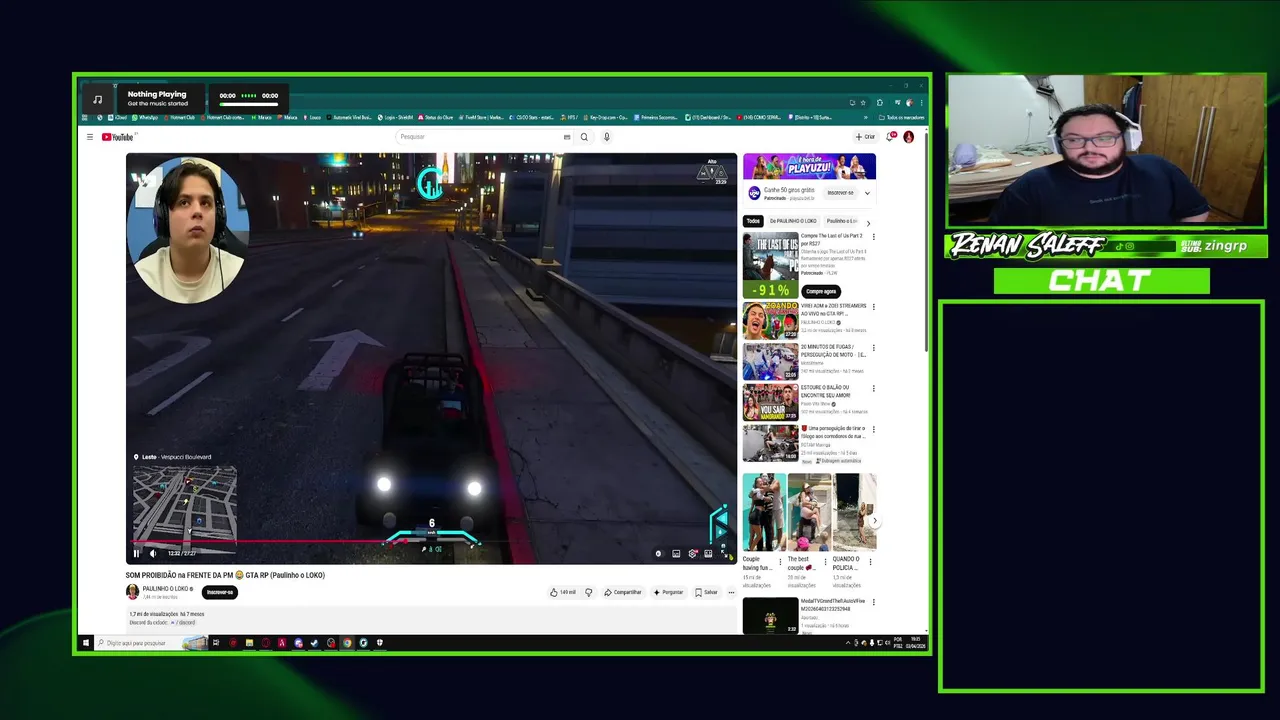Screen dimensions: 1280x720
Task: Subscribe with Inscrever-se under channel name
Action: [x=220, y=592]
